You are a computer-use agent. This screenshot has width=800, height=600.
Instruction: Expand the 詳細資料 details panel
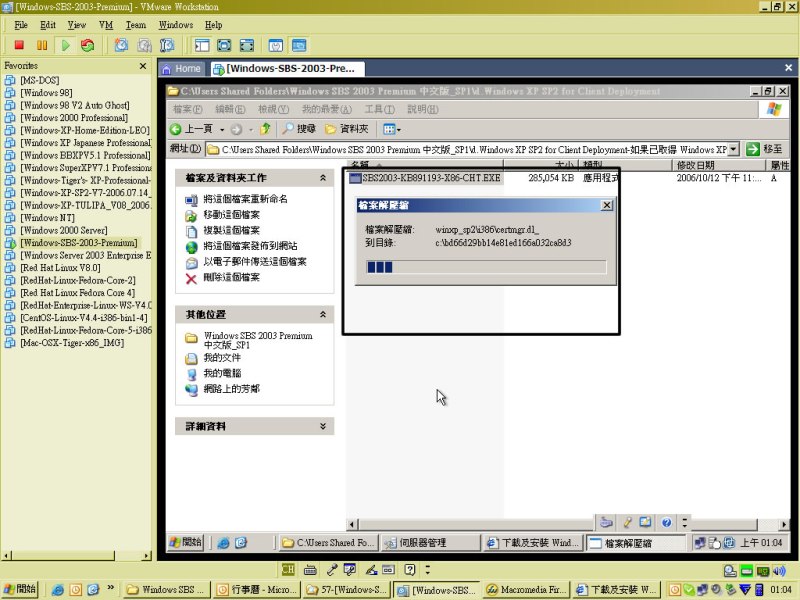[x=322, y=426]
